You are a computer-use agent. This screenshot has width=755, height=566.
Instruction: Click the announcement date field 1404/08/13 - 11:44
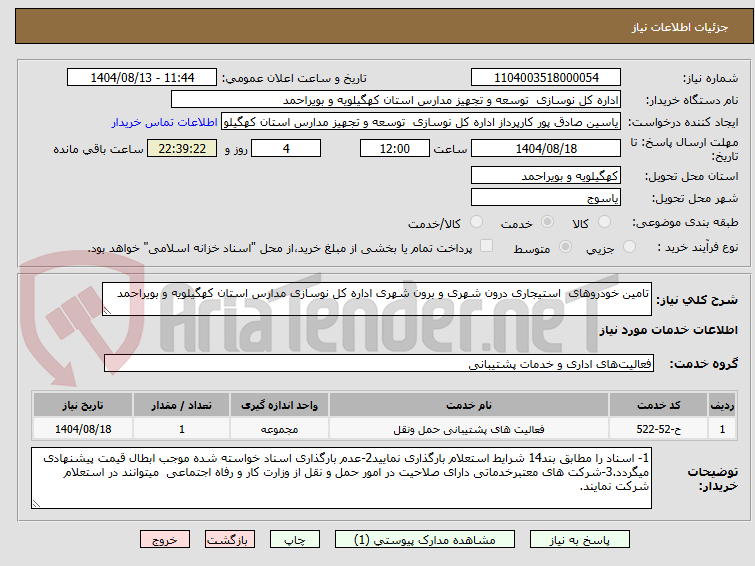[142, 78]
